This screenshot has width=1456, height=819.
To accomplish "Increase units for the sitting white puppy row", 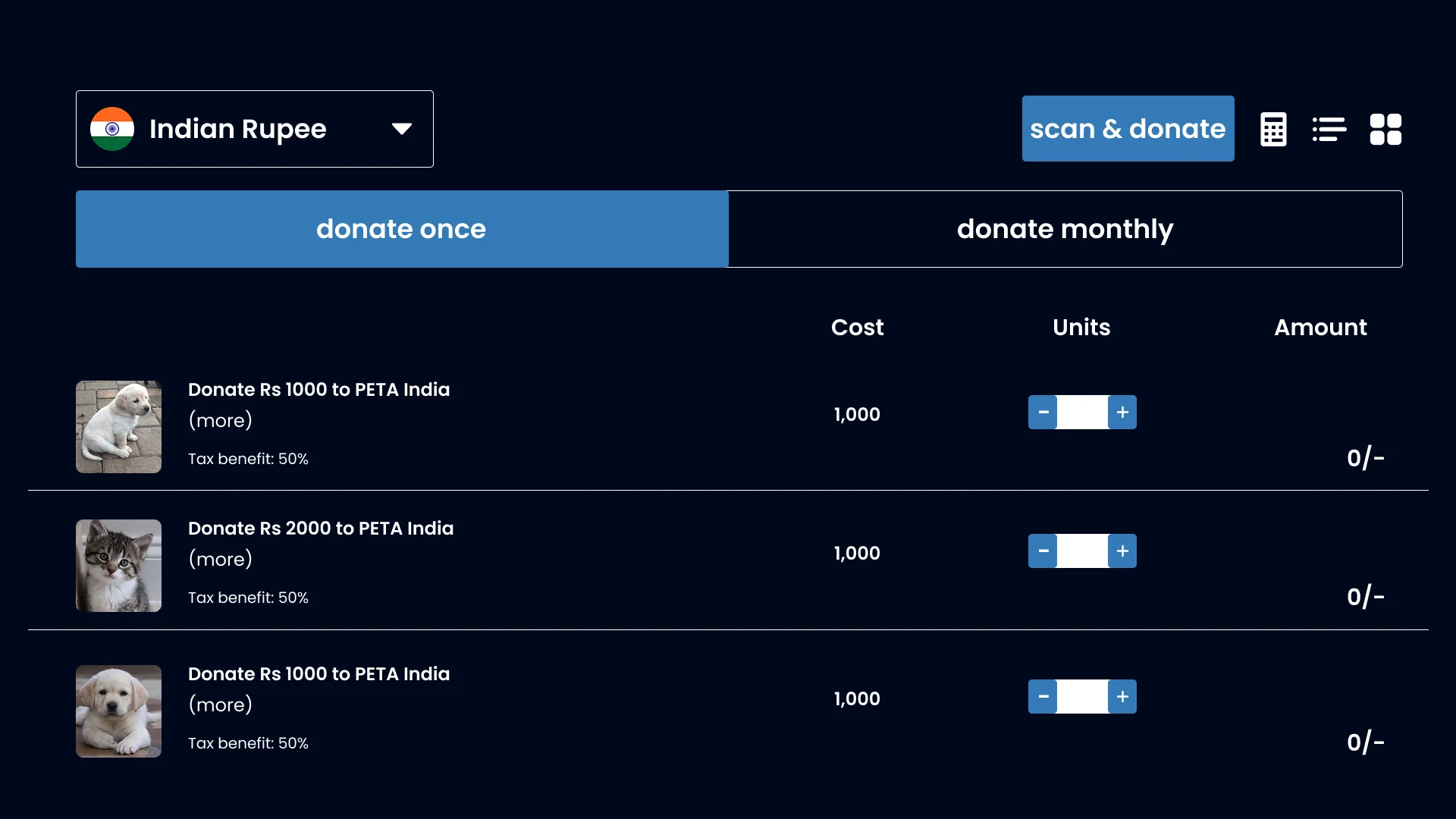I will coord(1122,413).
